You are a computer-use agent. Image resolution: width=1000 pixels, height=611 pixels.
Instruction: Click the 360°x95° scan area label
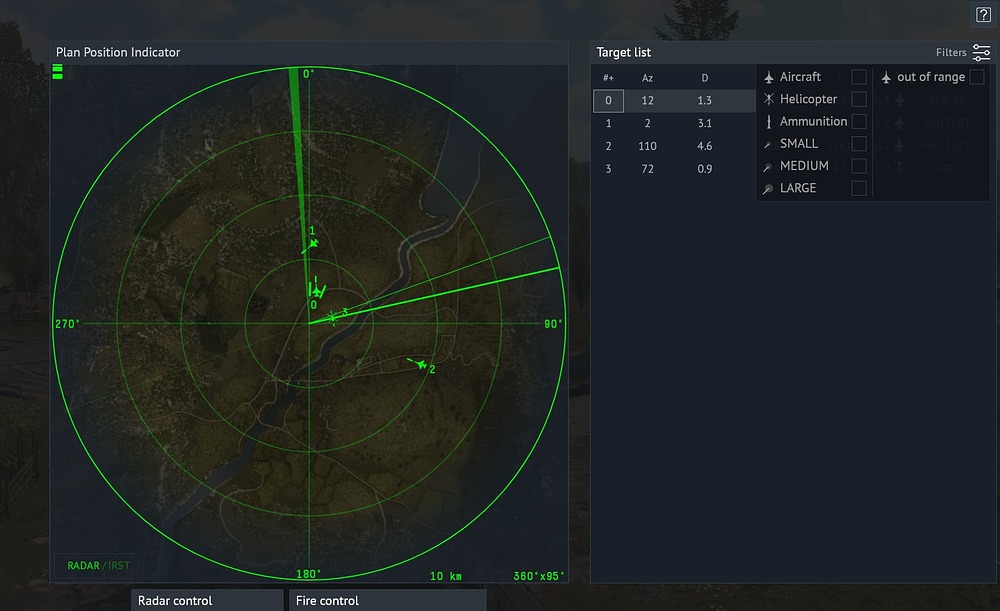(x=539, y=576)
